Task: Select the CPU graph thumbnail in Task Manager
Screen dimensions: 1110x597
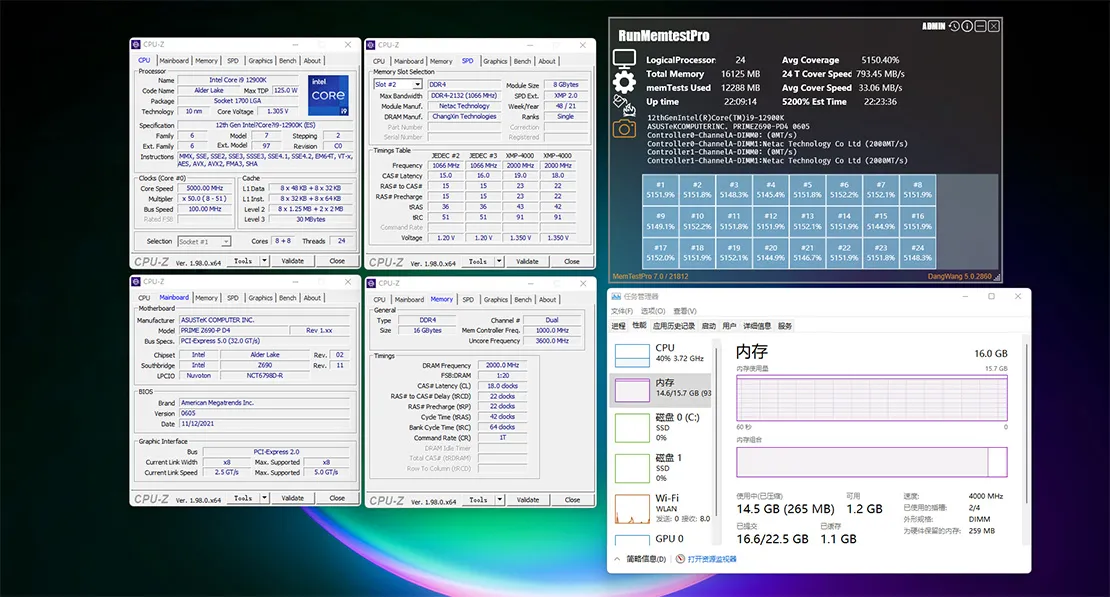Action: [x=632, y=356]
